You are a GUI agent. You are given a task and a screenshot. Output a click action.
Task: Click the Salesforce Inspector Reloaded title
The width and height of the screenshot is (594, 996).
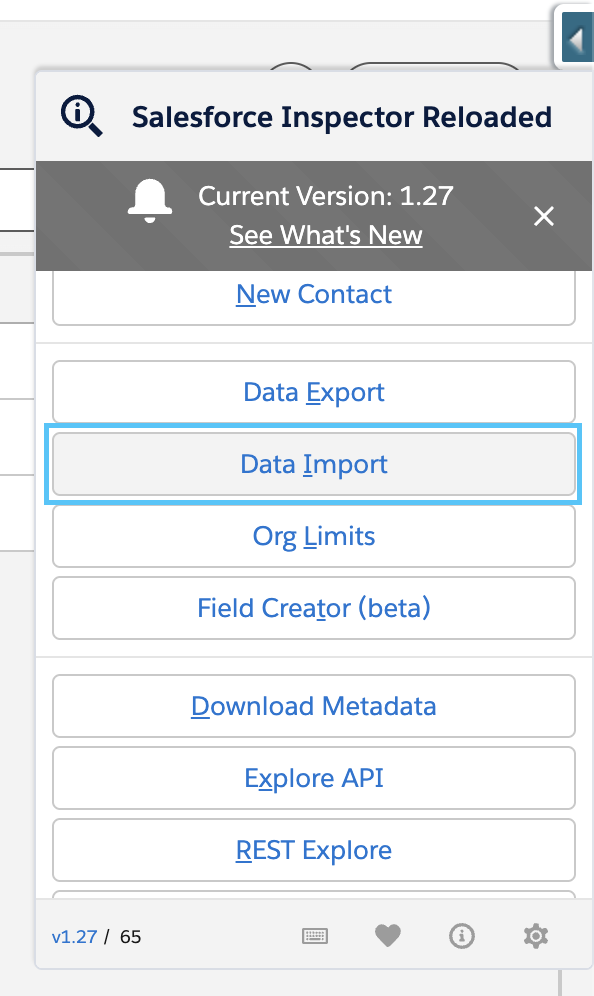click(x=342, y=117)
